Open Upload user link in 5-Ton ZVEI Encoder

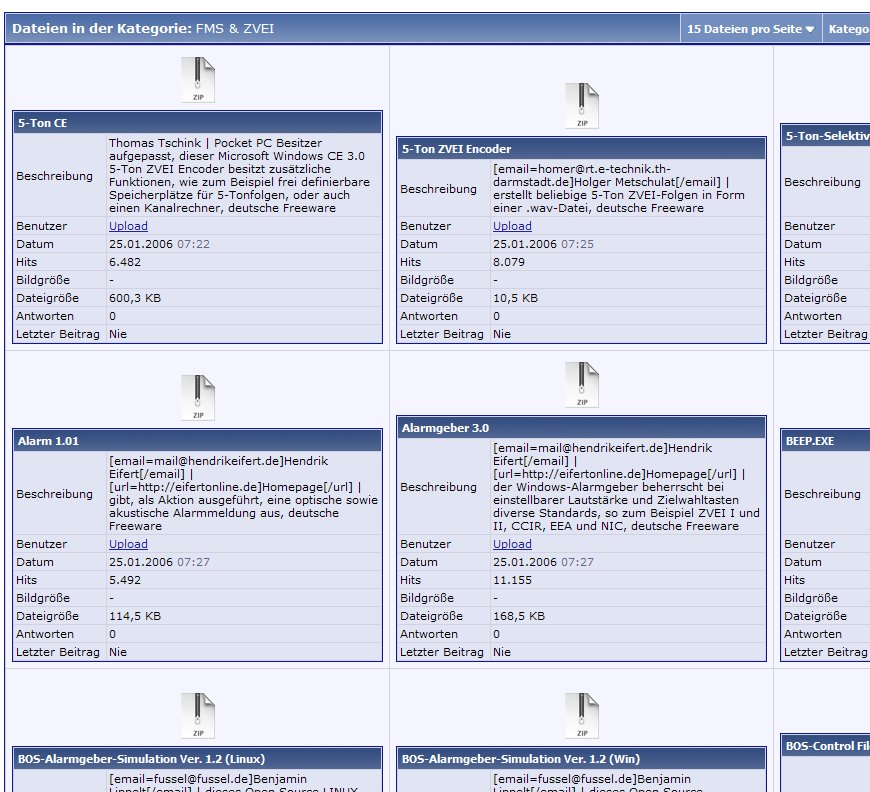[x=512, y=226]
